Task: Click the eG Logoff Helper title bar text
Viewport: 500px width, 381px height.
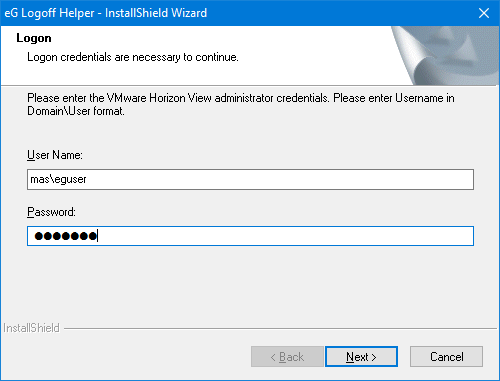Action: 106,13
